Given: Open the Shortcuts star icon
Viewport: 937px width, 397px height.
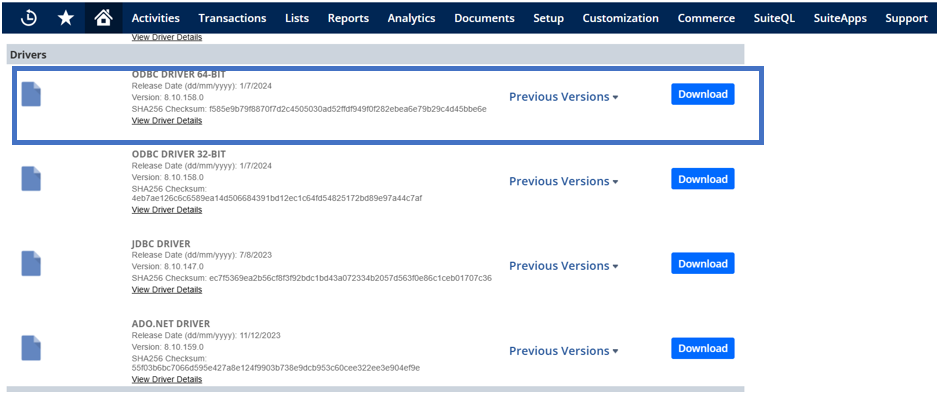Looking at the screenshot, I should pyautogui.click(x=66, y=18).
